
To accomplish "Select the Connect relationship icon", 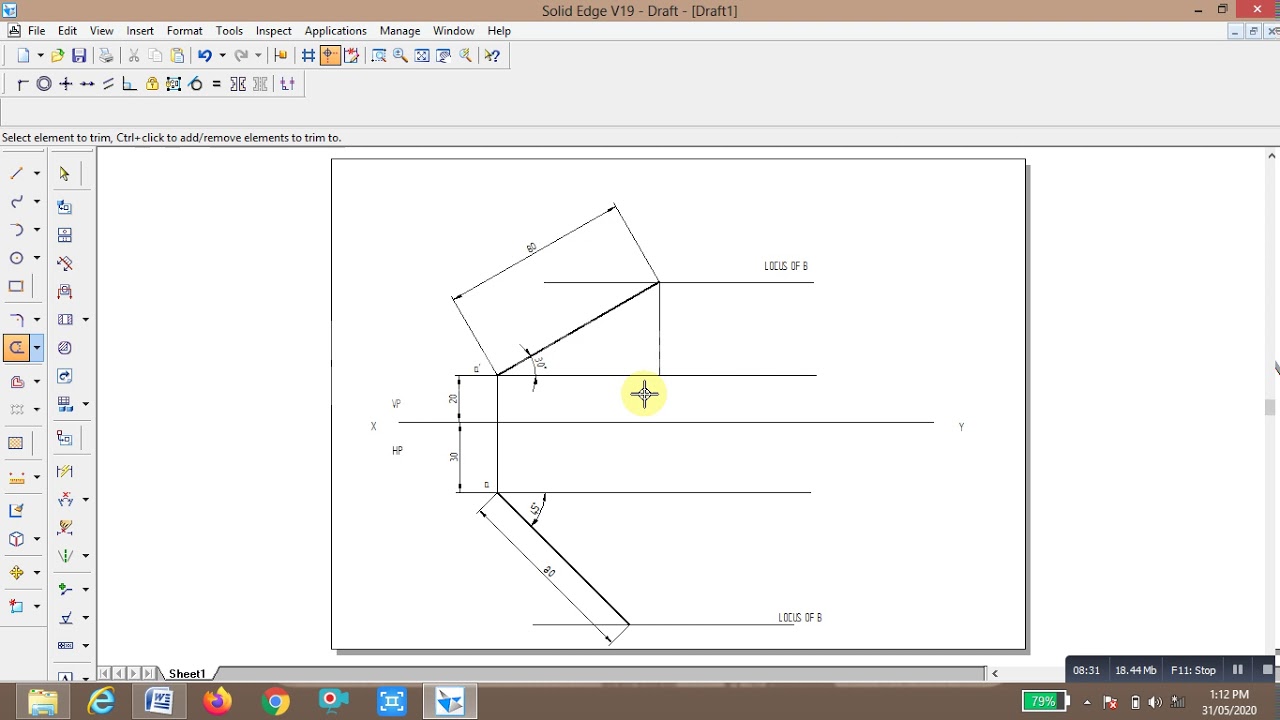I will coord(22,84).
